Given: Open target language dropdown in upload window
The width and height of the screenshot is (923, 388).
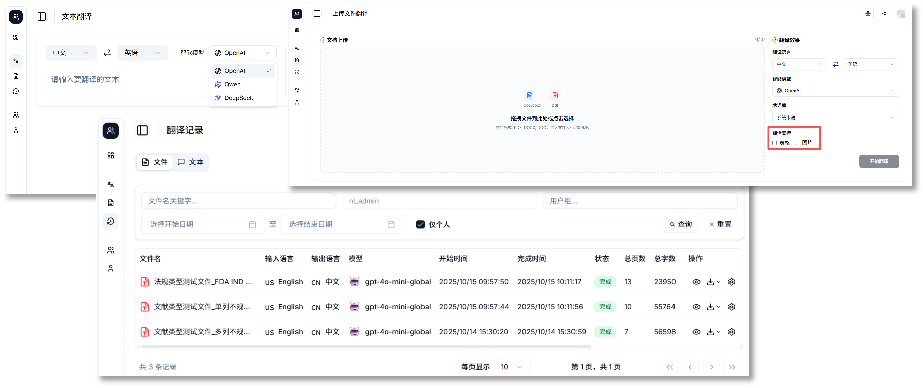Looking at the screenshot, I should (871, 64).
